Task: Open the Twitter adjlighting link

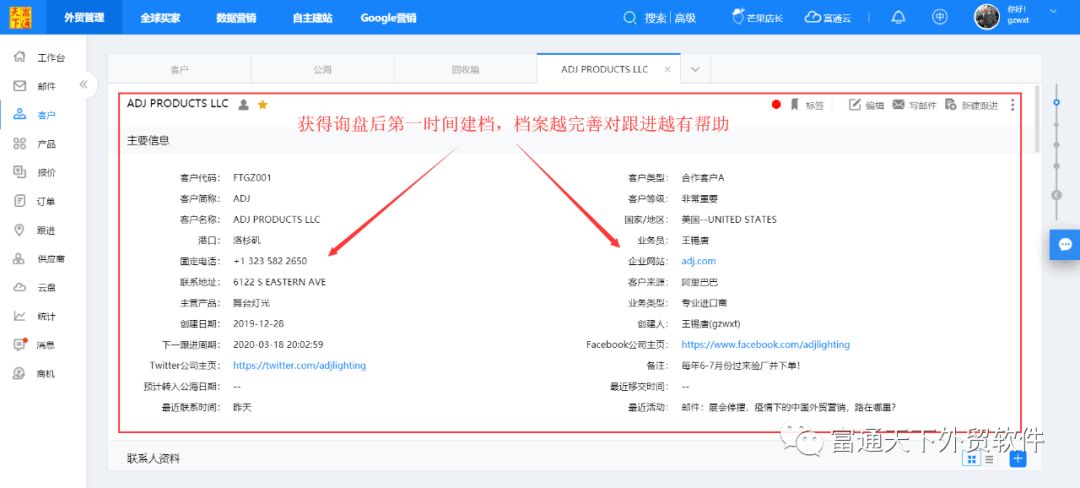Action: click(x=300, y=365)
